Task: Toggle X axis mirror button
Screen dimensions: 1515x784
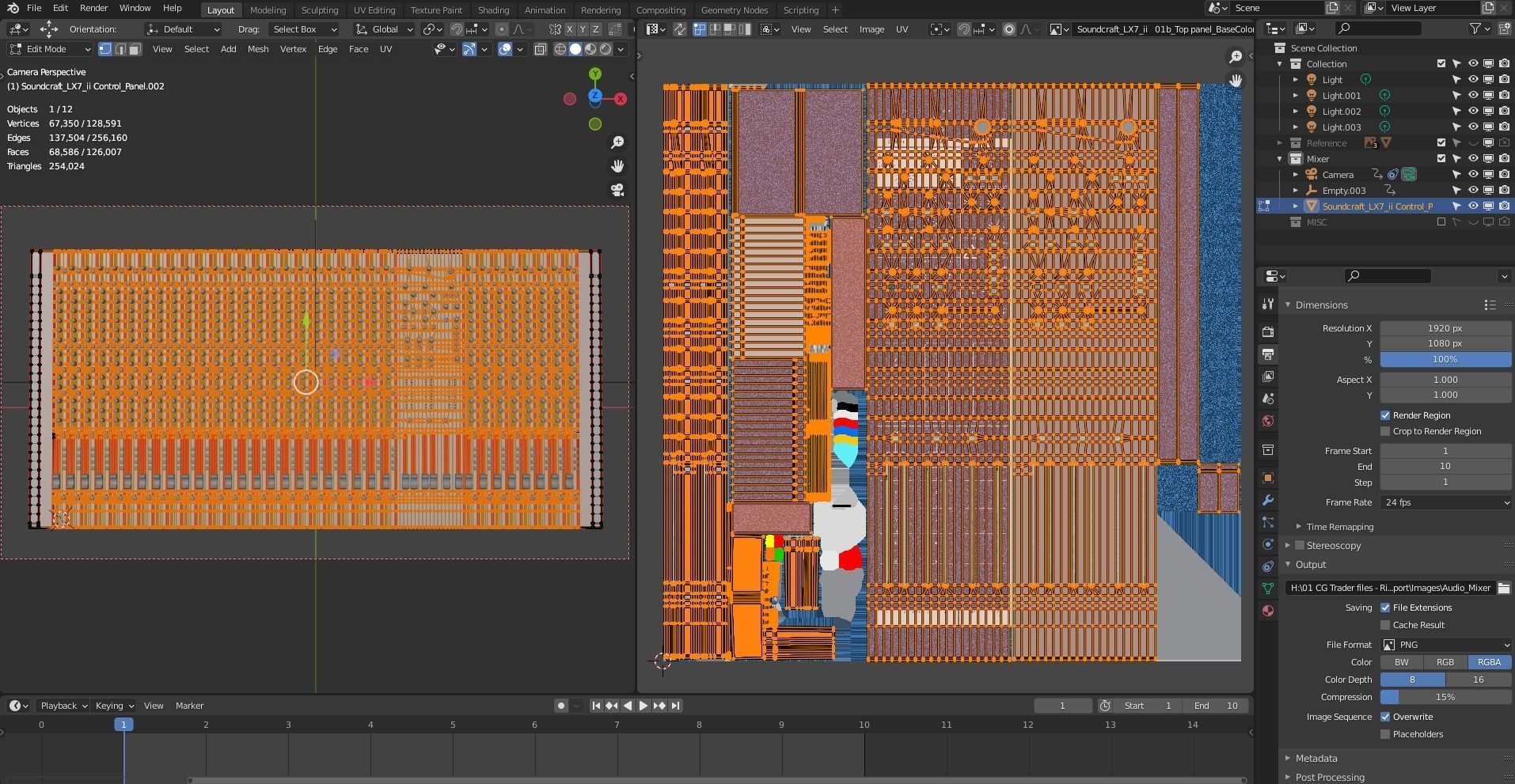Action: pyautogui.click(x=569, y=29)
